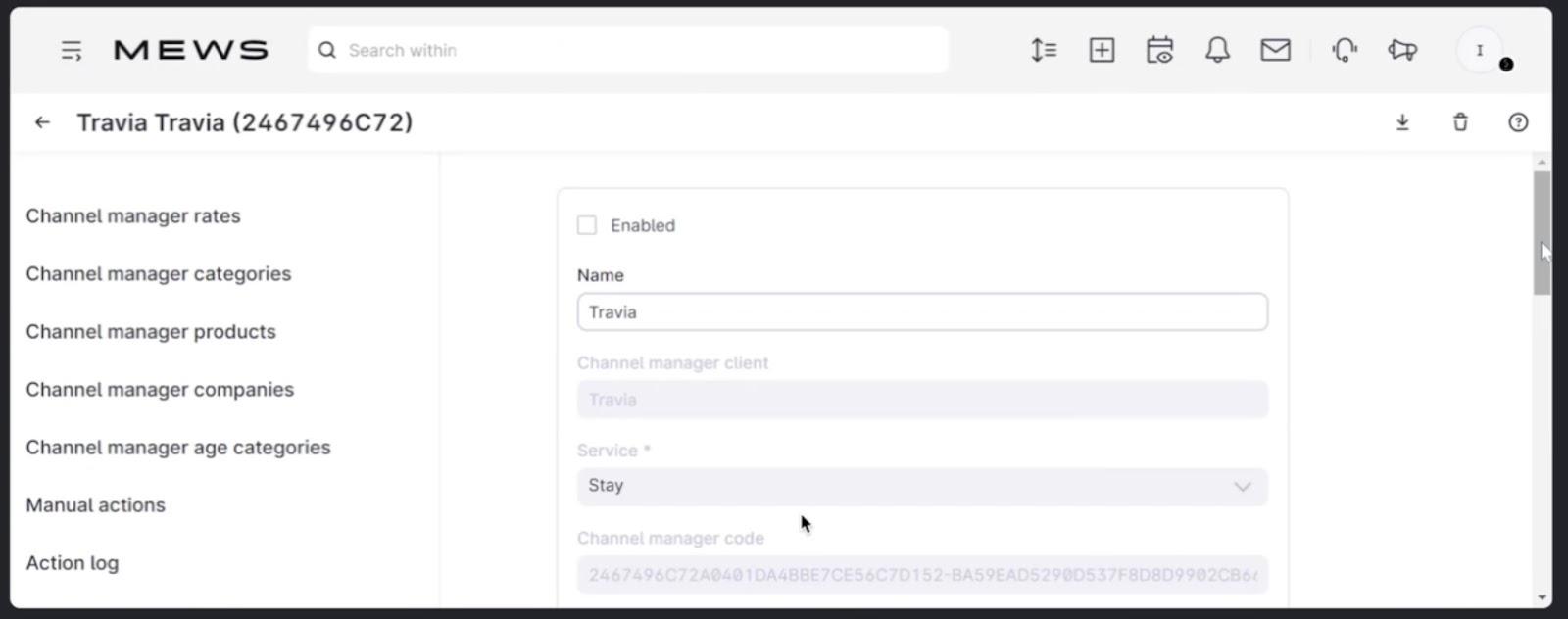Open Channel manager categories
The height and width of the screenshot is (619, 1568).
[159, 274]
